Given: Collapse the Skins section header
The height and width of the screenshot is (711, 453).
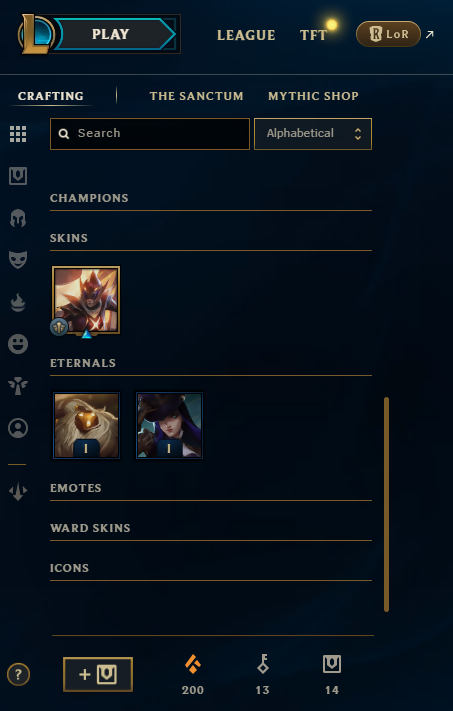Looking at the screenshot, I should (x=211, y=239).
